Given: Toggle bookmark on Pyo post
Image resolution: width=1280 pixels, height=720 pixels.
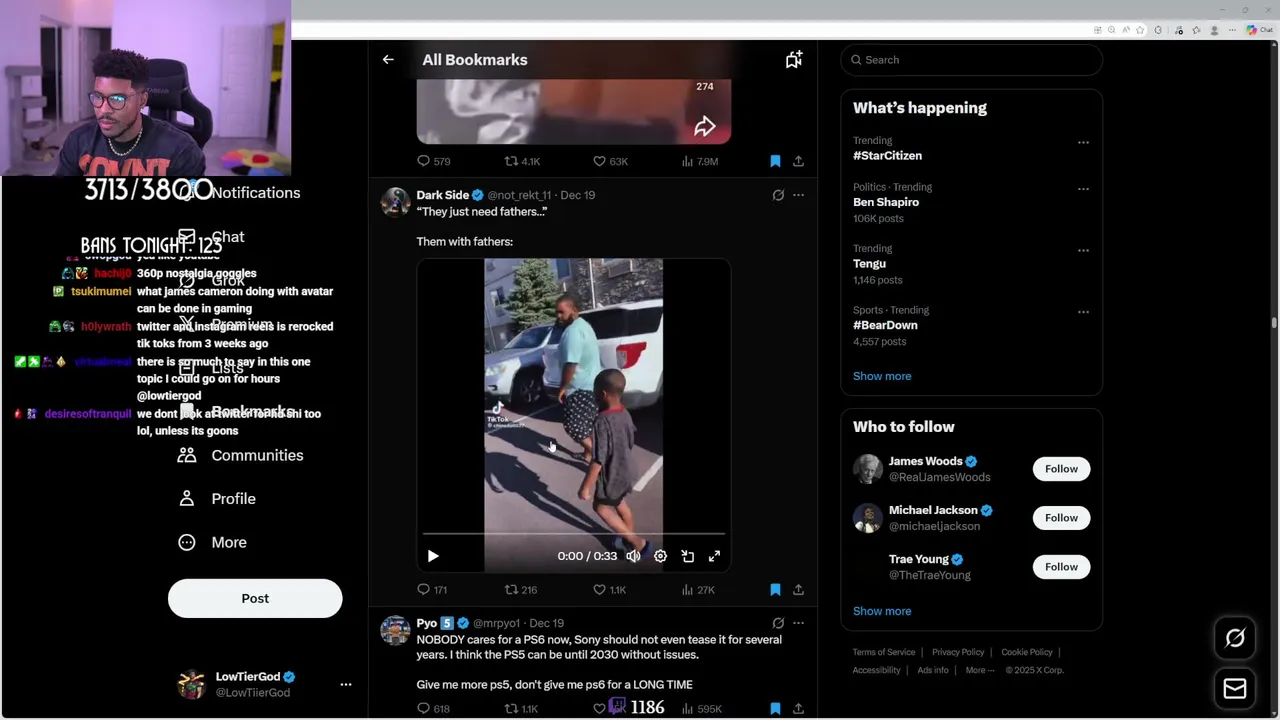Looking at the screenshot, I should coord(775,709).
